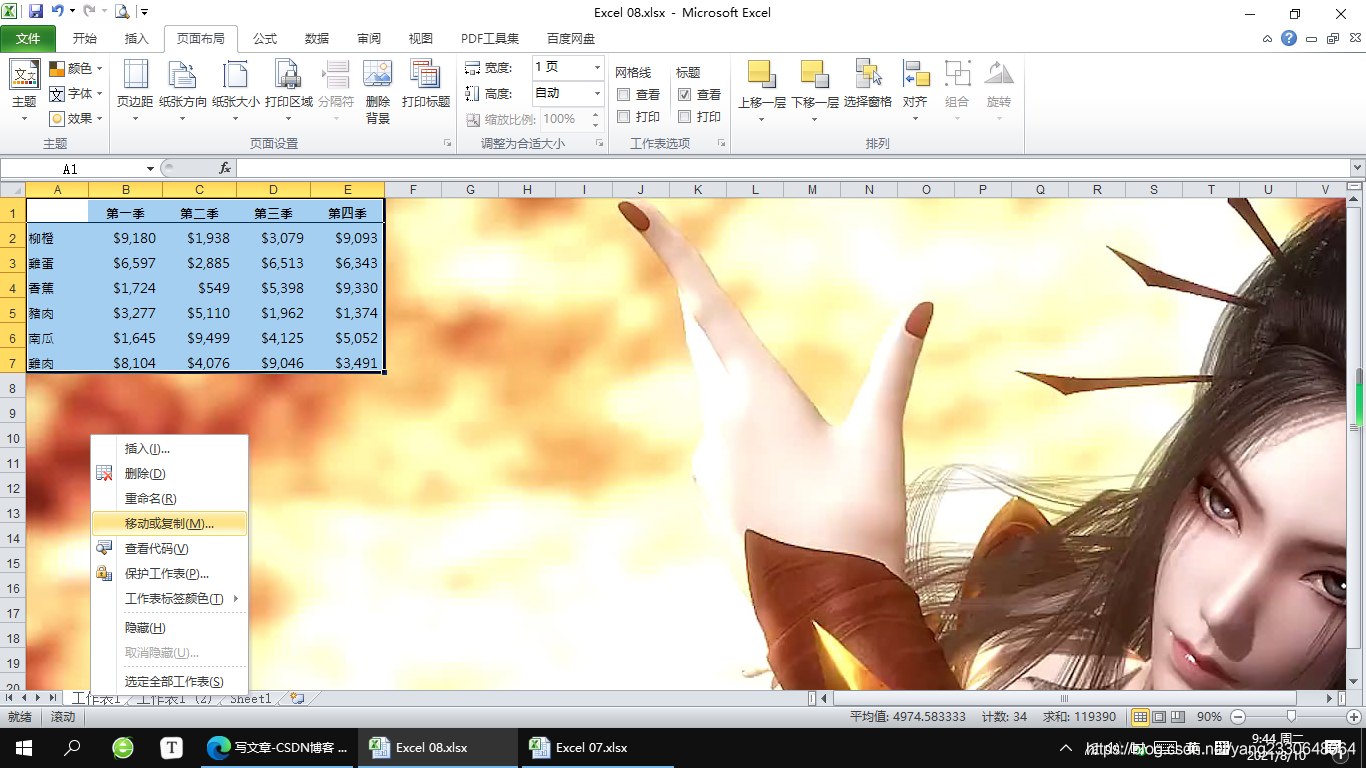1366x768 pixels.
Task: Open Windows Start menu
Action: (x=23, y=747)
